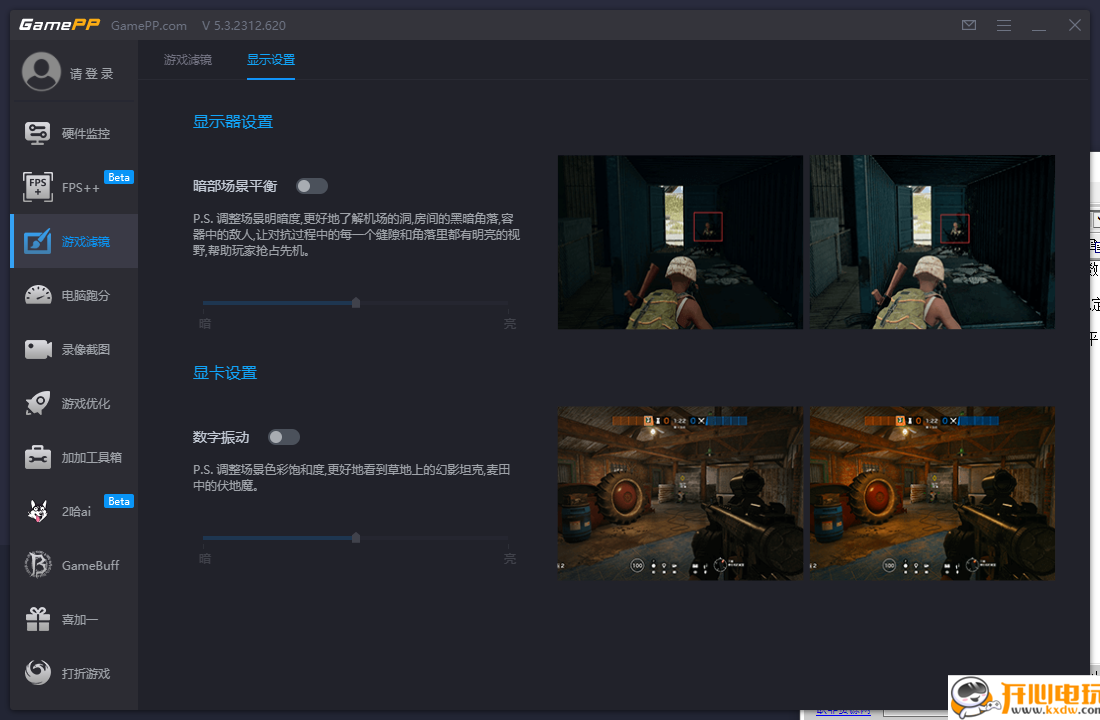1100x720 pixels.
Task: Open the 2哈ai husky icon
Action: (38, 511)
